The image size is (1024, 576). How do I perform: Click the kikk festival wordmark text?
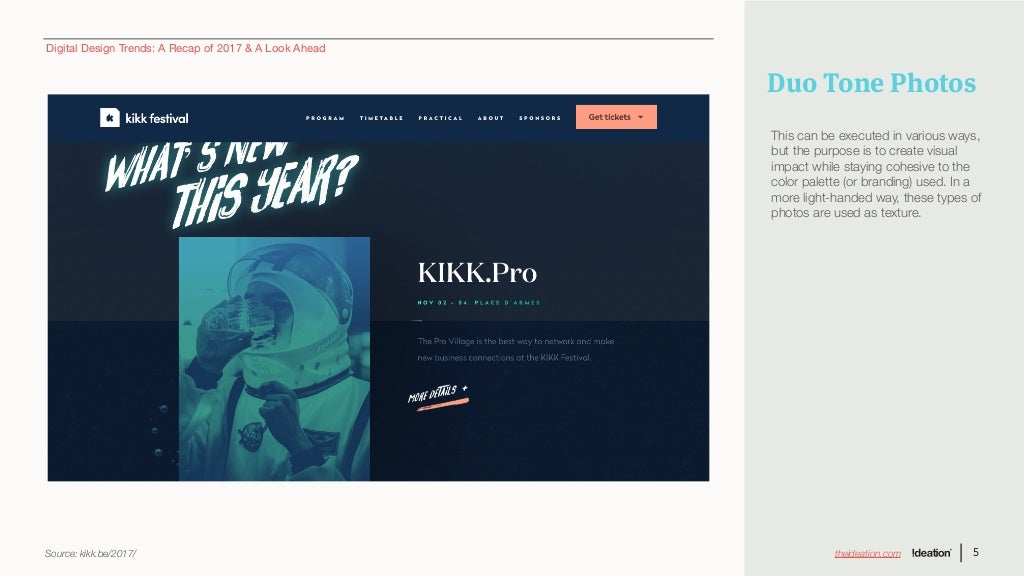(157, 118)
